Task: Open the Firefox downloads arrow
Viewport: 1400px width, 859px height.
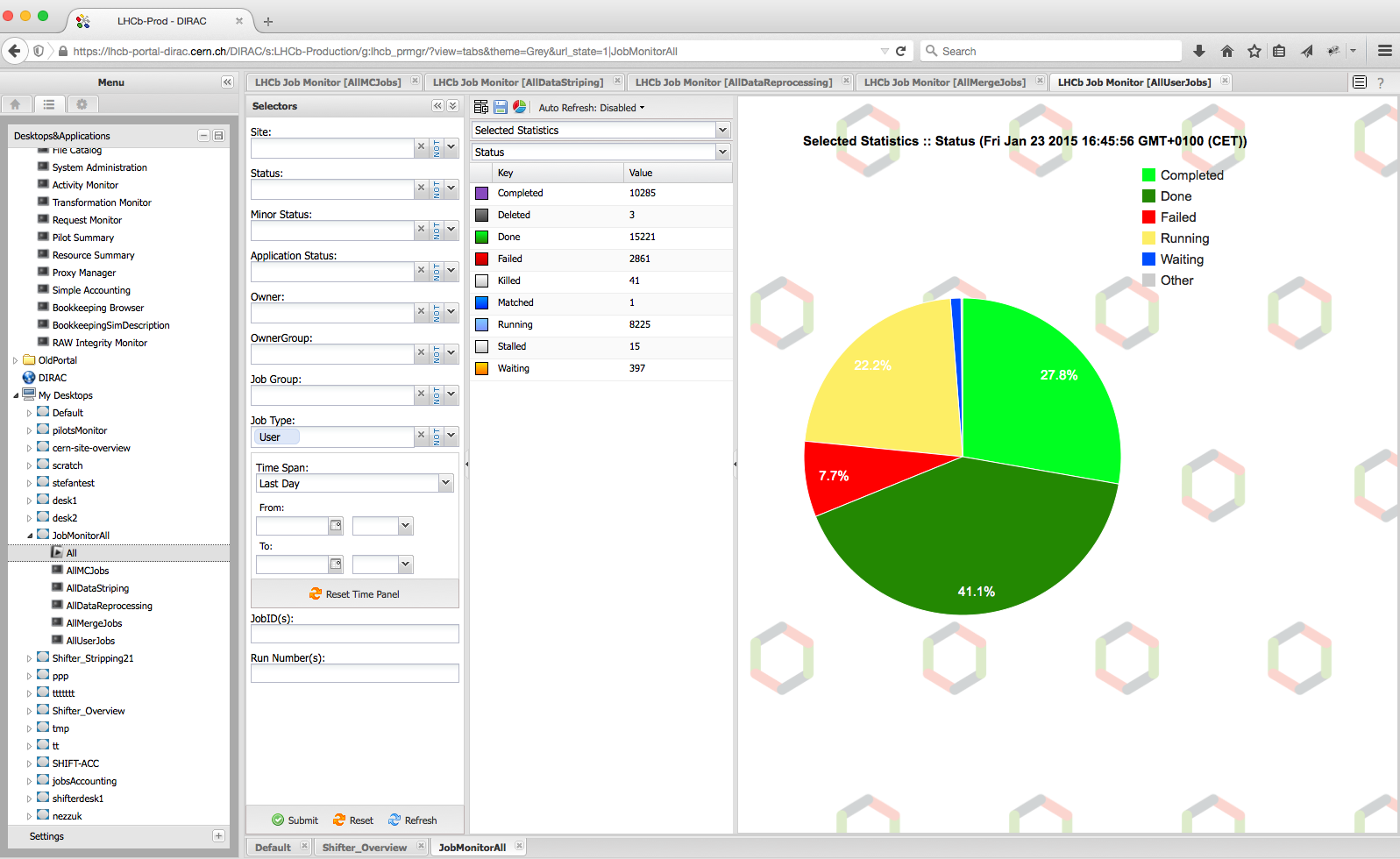Action: pyautogui.click(x=1198, y=51)
